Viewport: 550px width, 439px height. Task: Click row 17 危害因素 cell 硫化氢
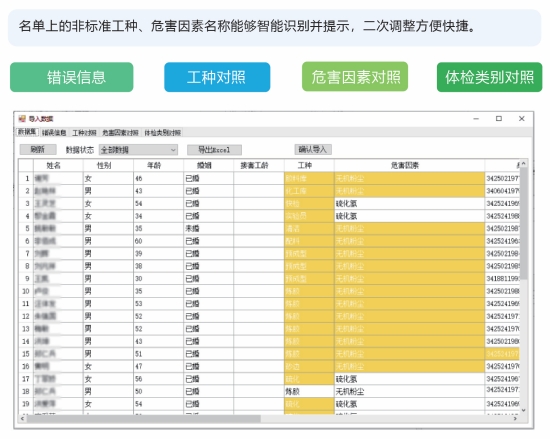409,379
